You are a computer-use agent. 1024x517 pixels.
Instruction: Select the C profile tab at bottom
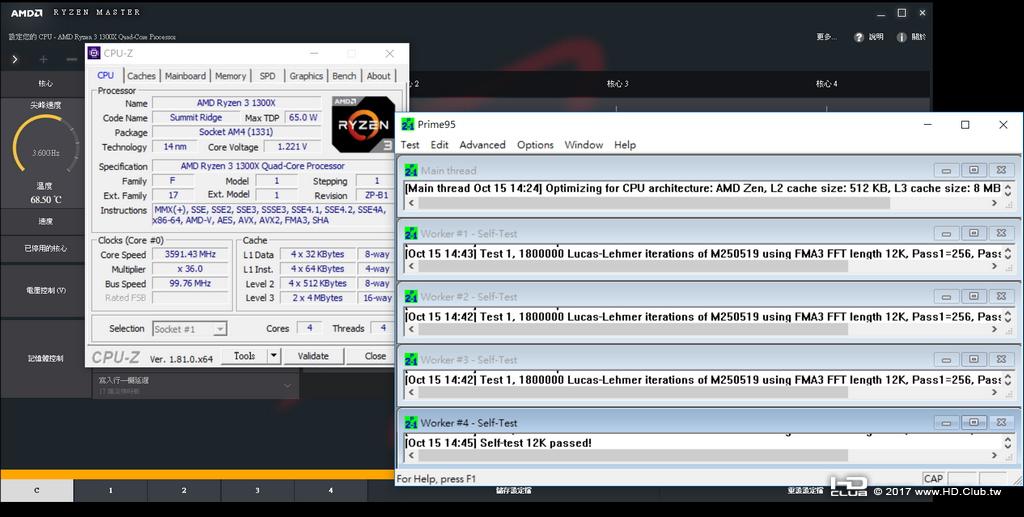[37, 490]
